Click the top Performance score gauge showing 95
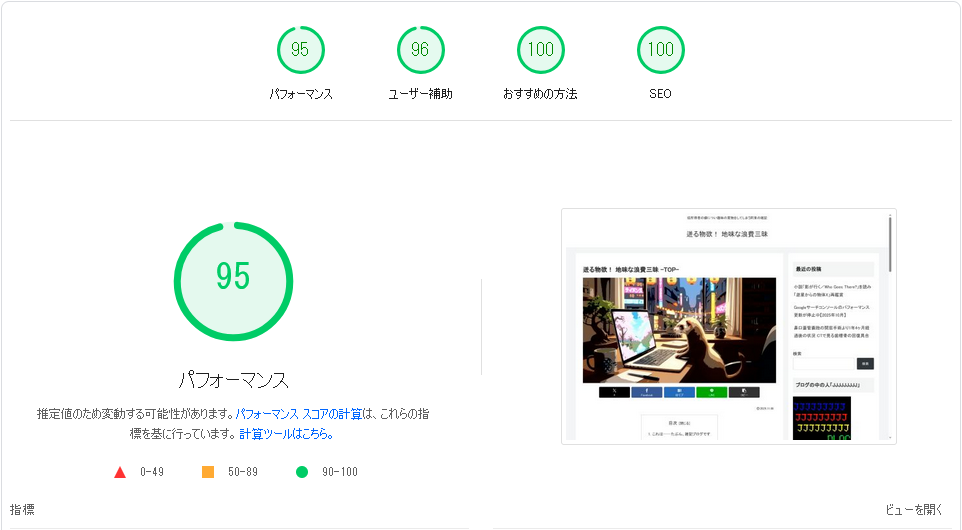Viewport: 962px width, 530px height. click(300, 50)
